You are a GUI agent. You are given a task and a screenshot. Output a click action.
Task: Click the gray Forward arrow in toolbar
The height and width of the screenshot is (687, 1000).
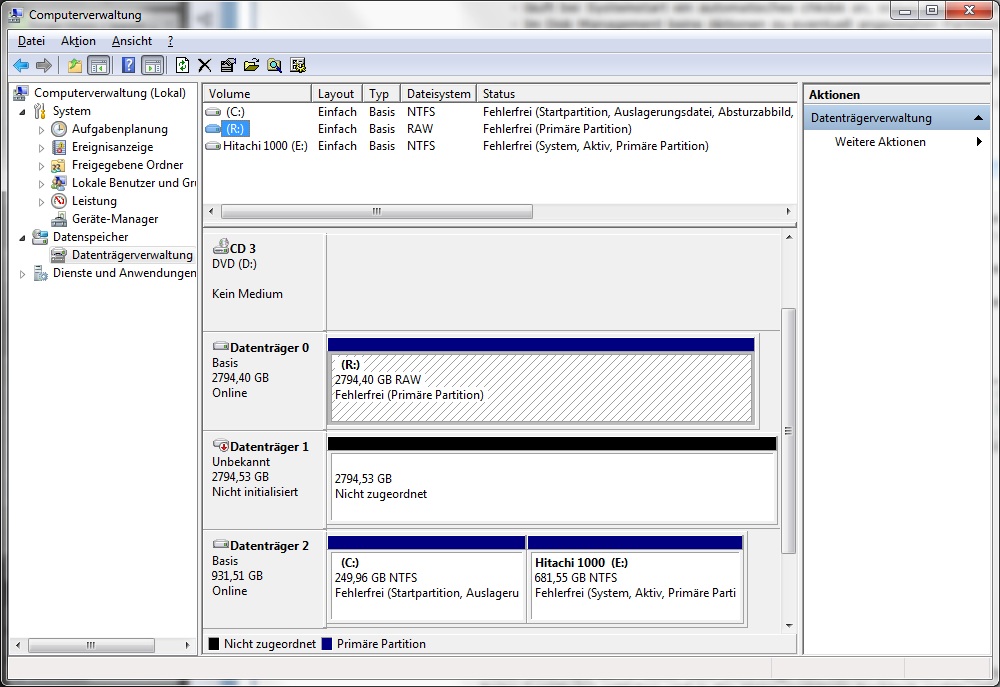click(x=43, y=65)
